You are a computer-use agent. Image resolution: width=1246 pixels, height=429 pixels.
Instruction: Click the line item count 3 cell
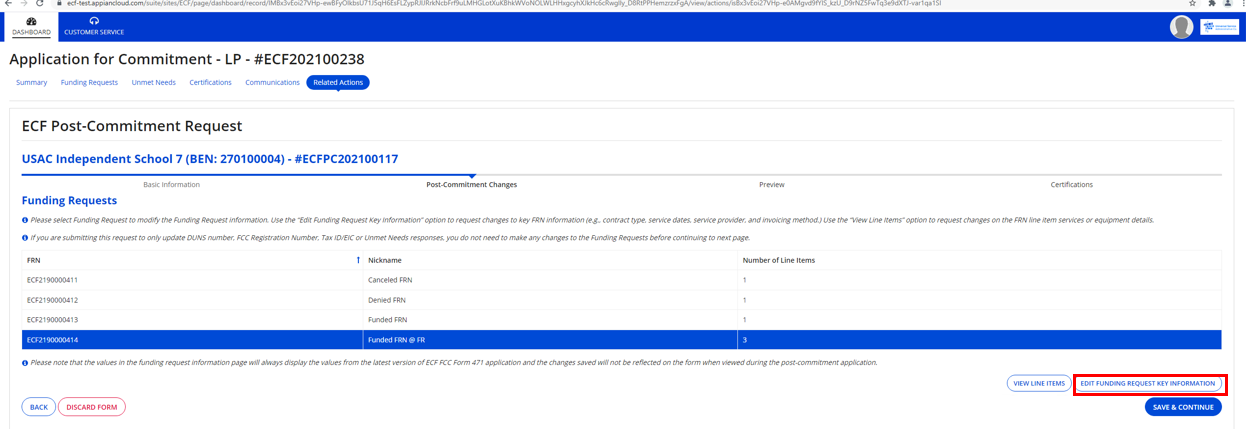[x=980, y=340]
